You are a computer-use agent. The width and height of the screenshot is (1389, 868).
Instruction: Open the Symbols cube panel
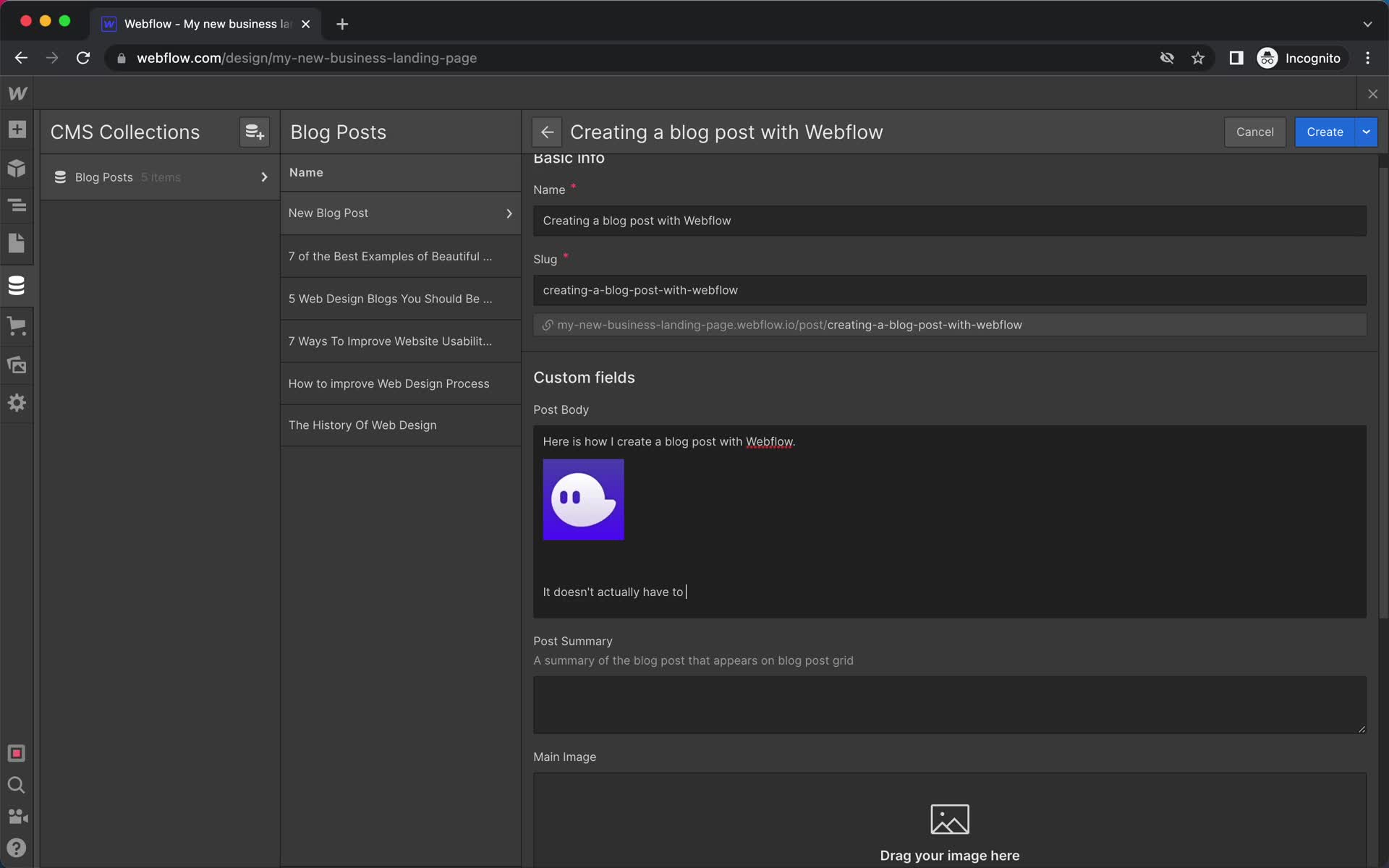17,168
